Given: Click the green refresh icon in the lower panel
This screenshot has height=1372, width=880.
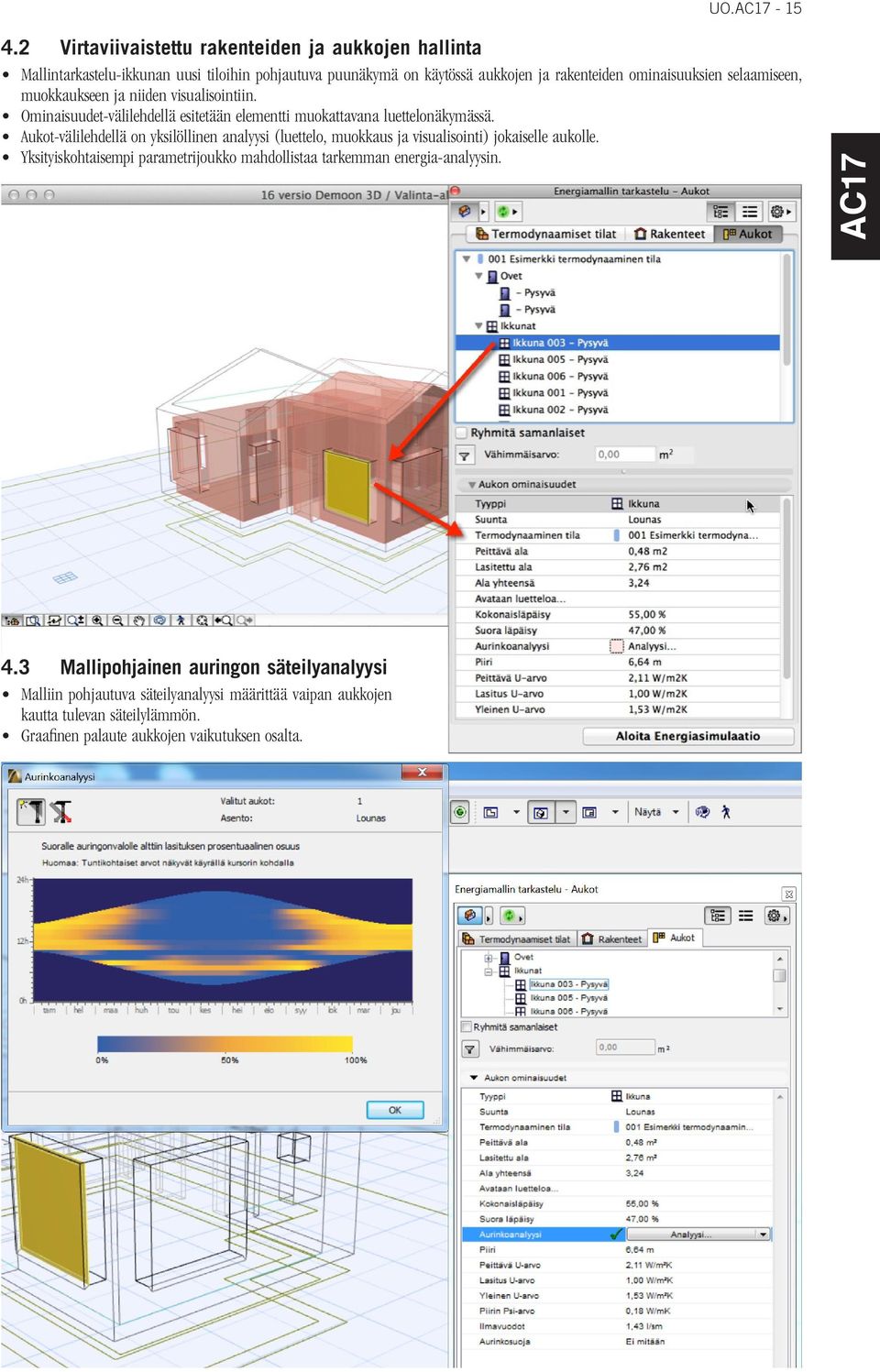Looking at the screenshot, I should tap(508, 916).
